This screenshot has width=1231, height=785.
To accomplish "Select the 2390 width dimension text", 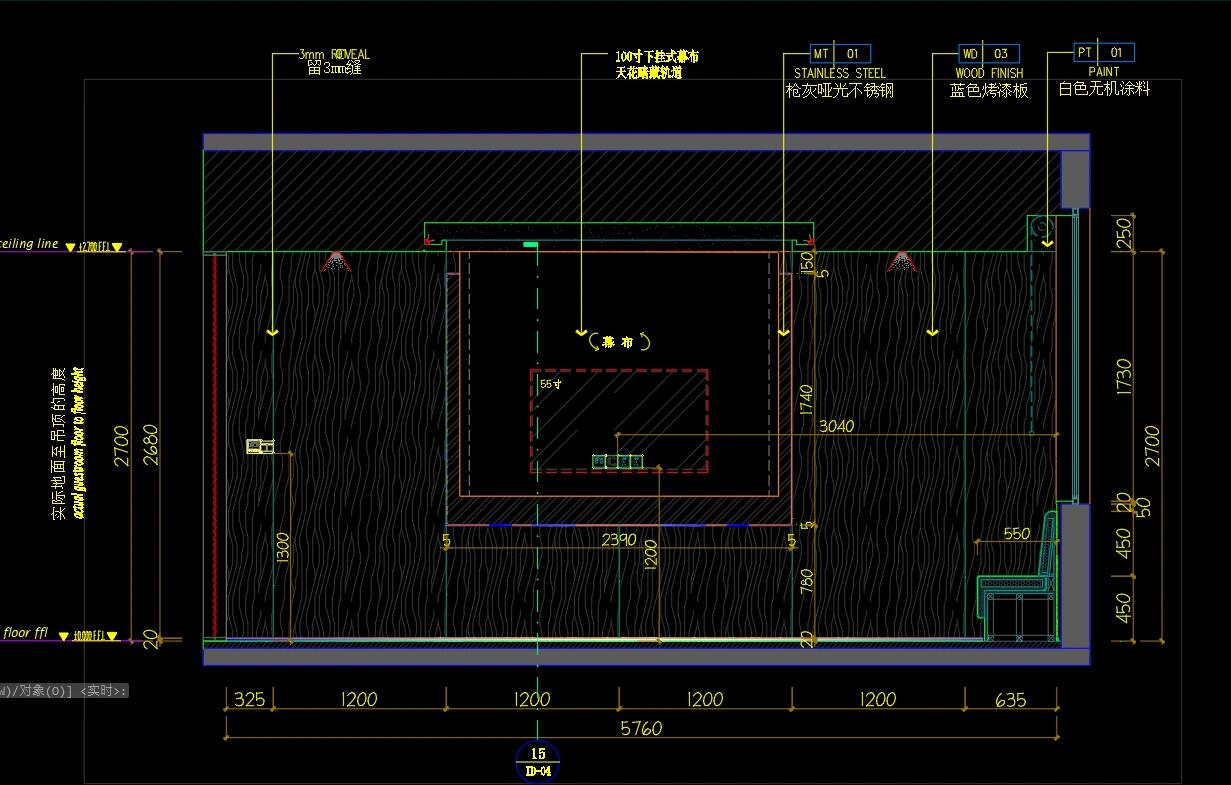I will tap(618, 540).
